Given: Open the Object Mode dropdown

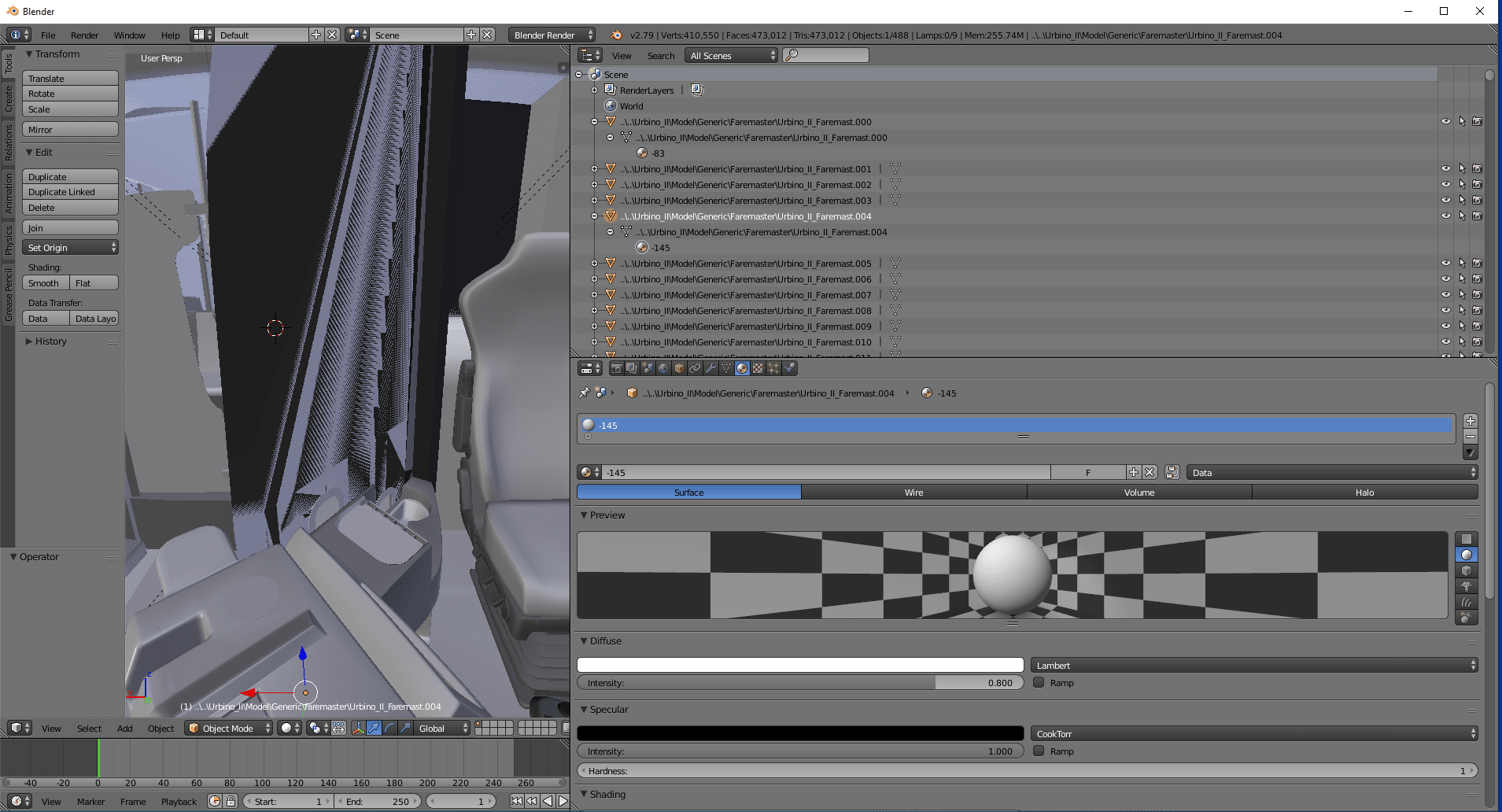Looking at the screenshot, I should (229, 728).
